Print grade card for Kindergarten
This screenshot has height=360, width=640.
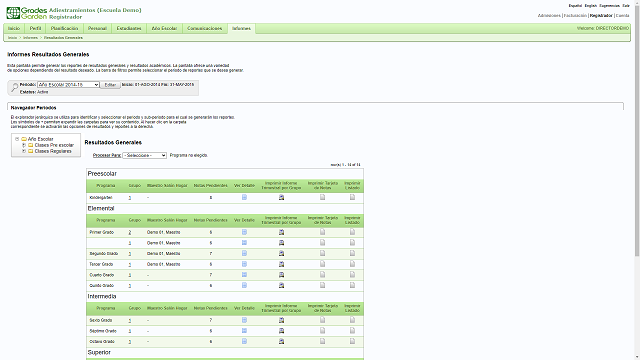coord(322,198)
